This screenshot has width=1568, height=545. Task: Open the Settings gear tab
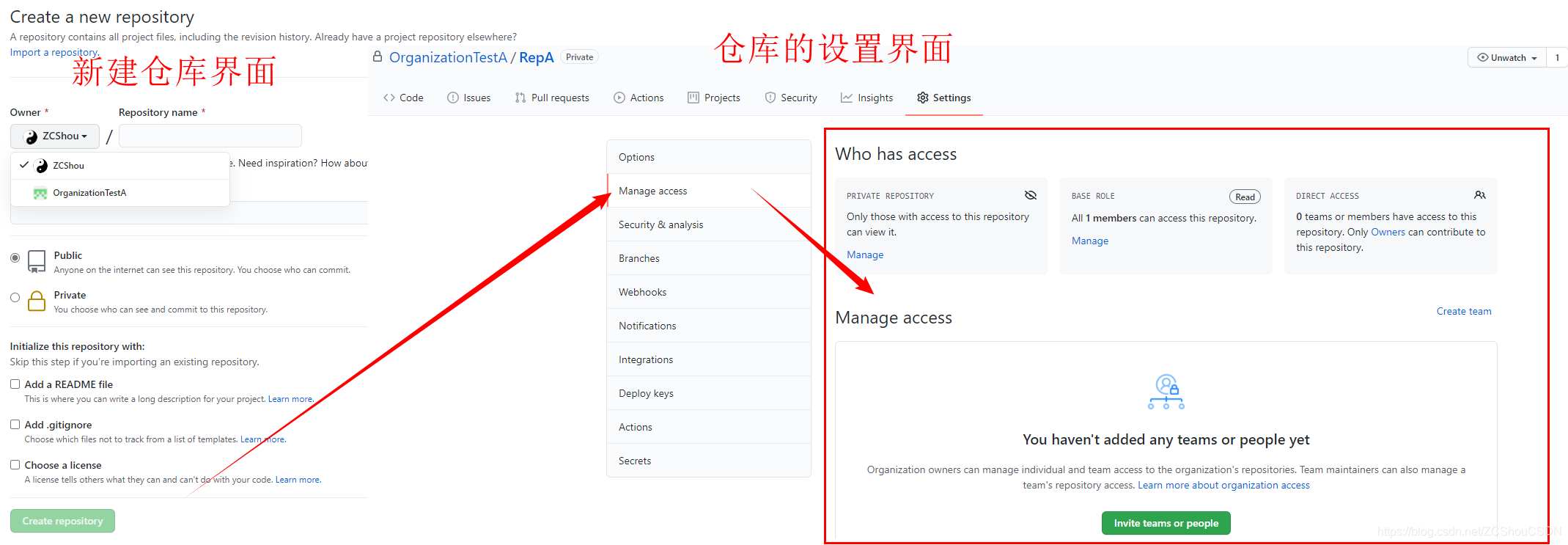pyautogui.click(x=943, y=98)
